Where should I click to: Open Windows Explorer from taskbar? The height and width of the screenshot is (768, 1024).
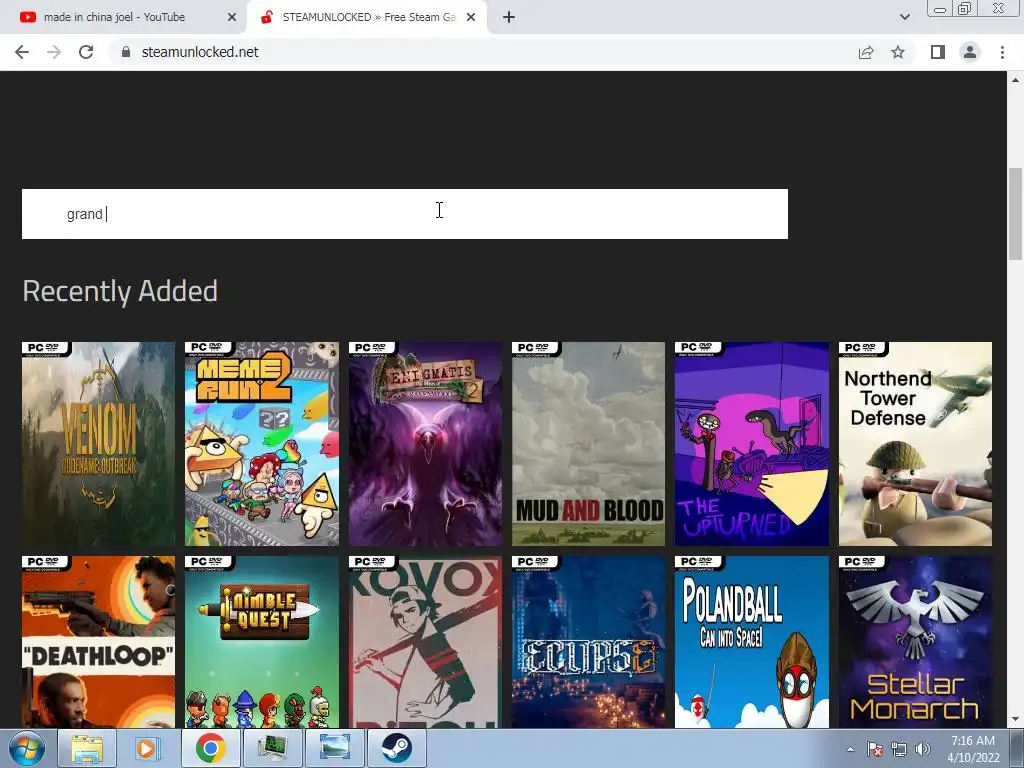(87, 748)
